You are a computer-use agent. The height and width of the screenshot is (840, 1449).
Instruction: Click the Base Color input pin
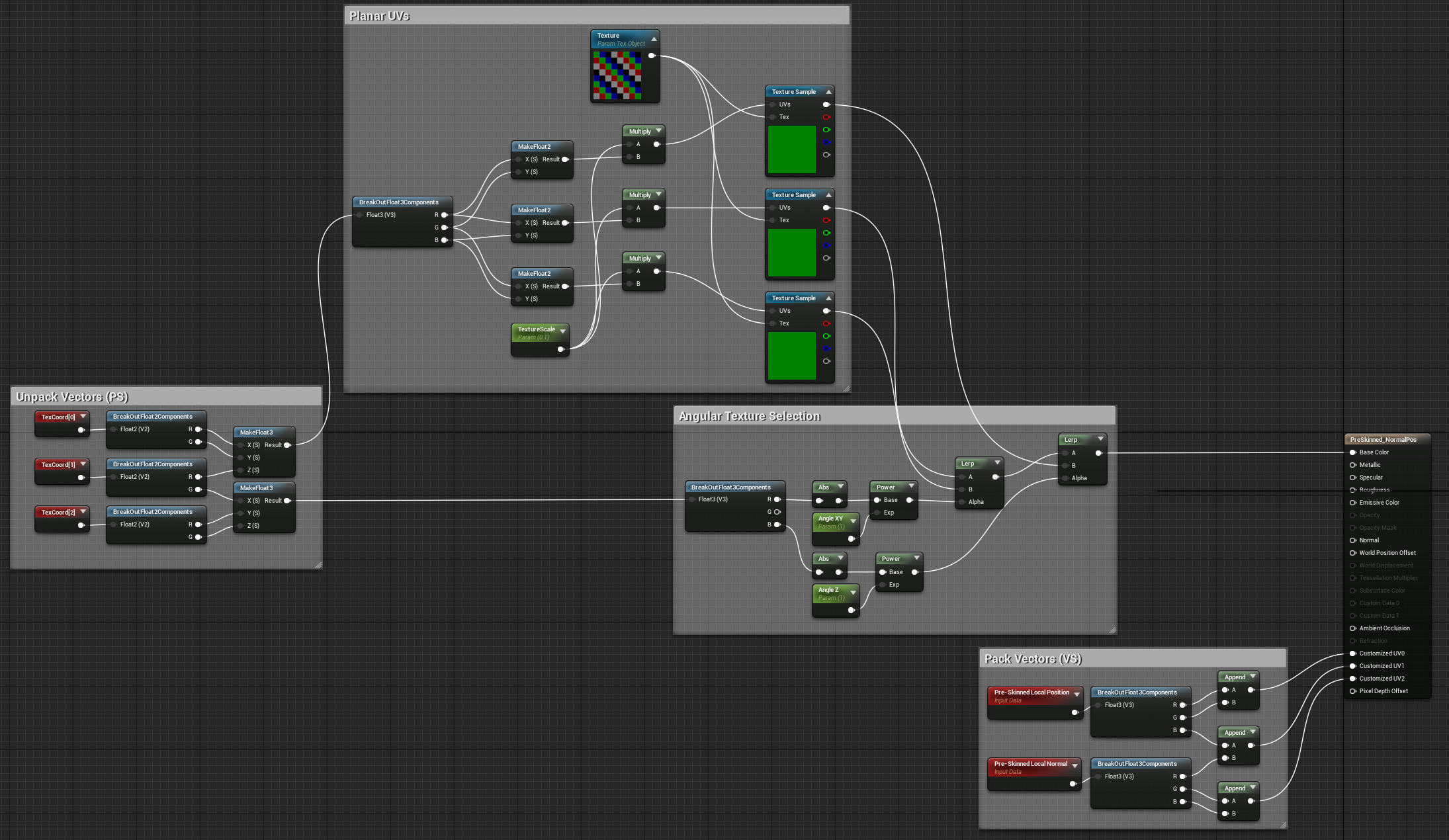[x=1353, y=452]
